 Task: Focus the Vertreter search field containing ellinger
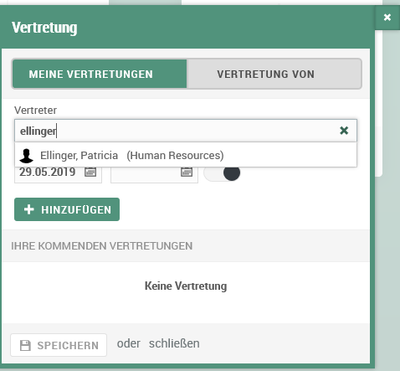(x=186, y=131)
